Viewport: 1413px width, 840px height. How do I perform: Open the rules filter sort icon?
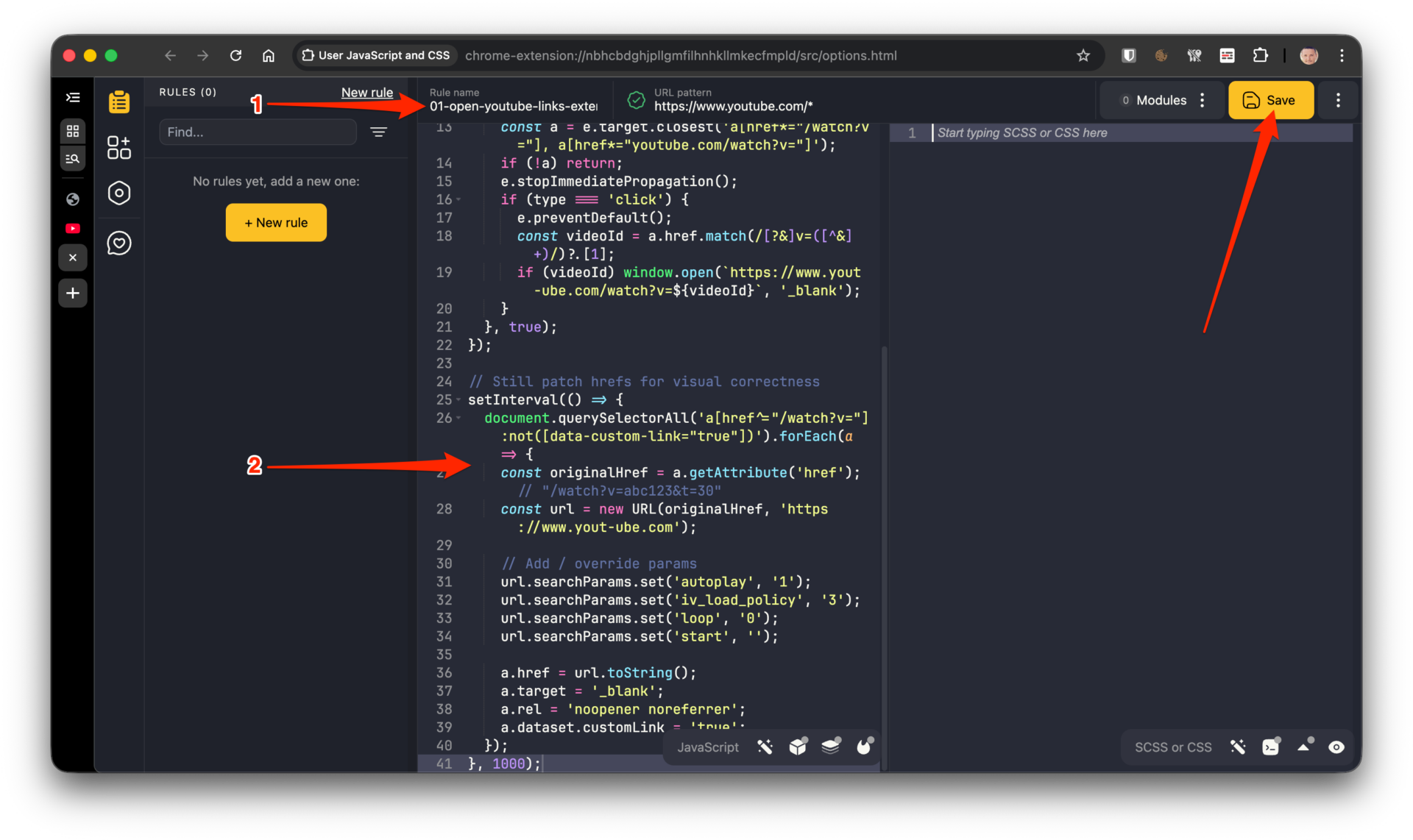(379, 132)
